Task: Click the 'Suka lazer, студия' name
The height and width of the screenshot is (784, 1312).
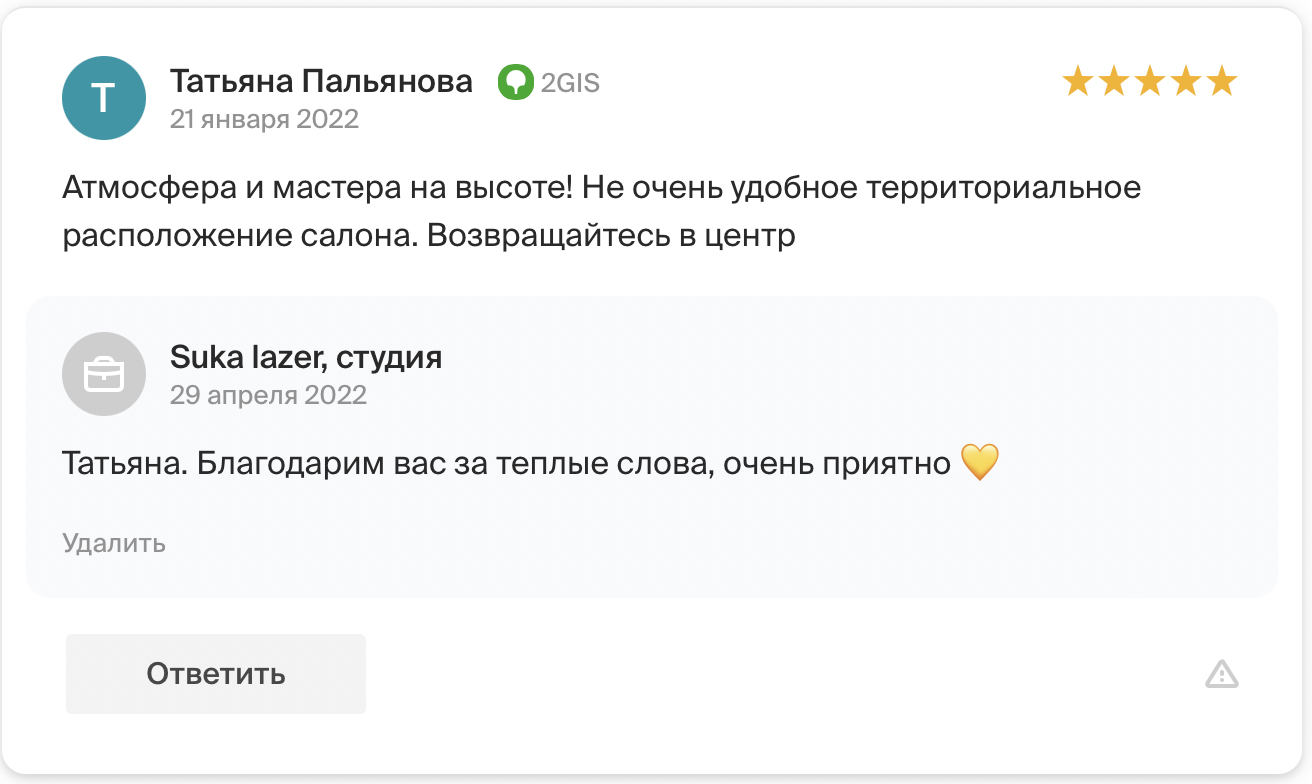Action: coord(306,357)
